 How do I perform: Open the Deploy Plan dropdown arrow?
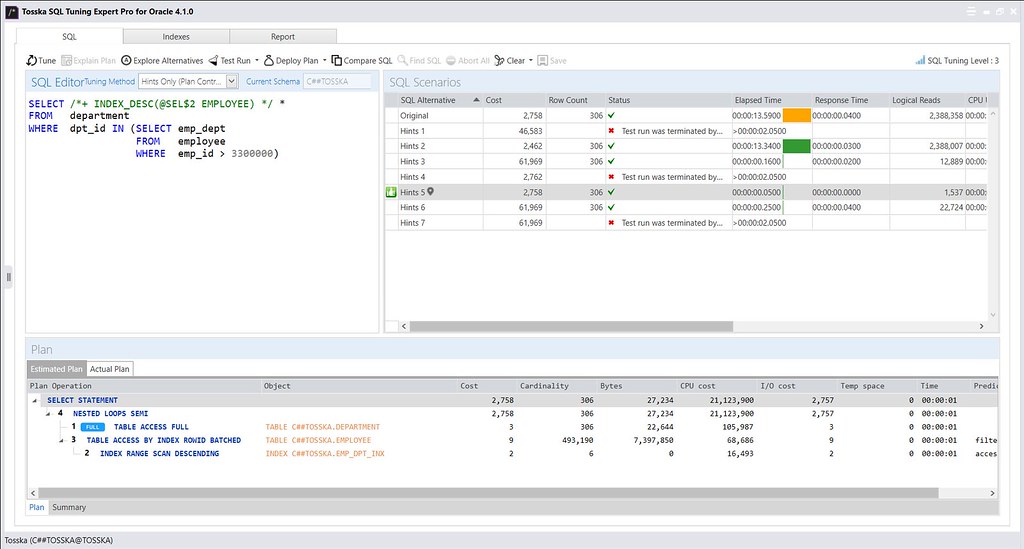pos(325,61)
